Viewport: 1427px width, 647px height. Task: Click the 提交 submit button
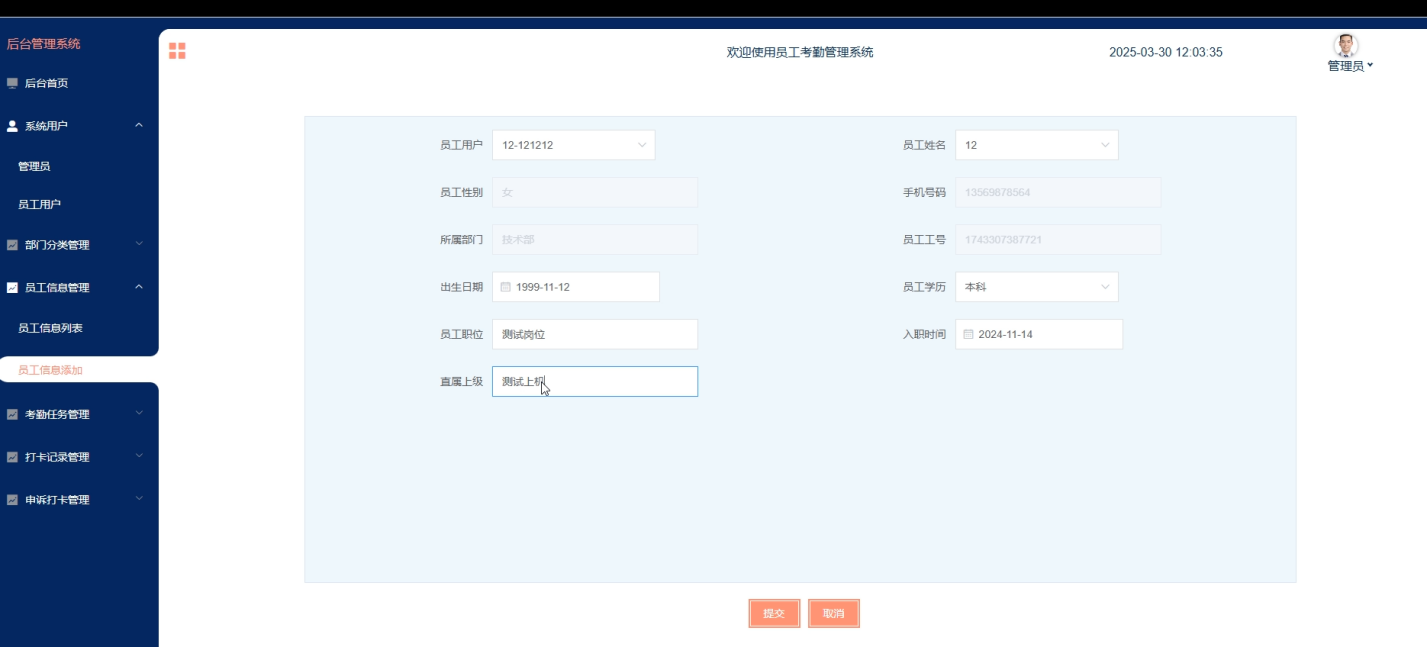[774, 613]
